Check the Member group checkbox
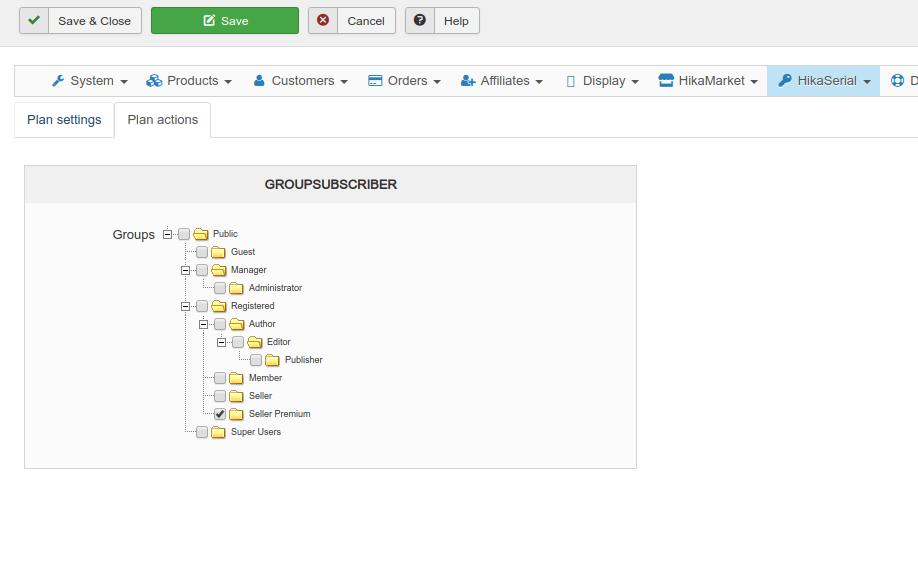Viewport: 918px width, 588px height. point(220,378)
